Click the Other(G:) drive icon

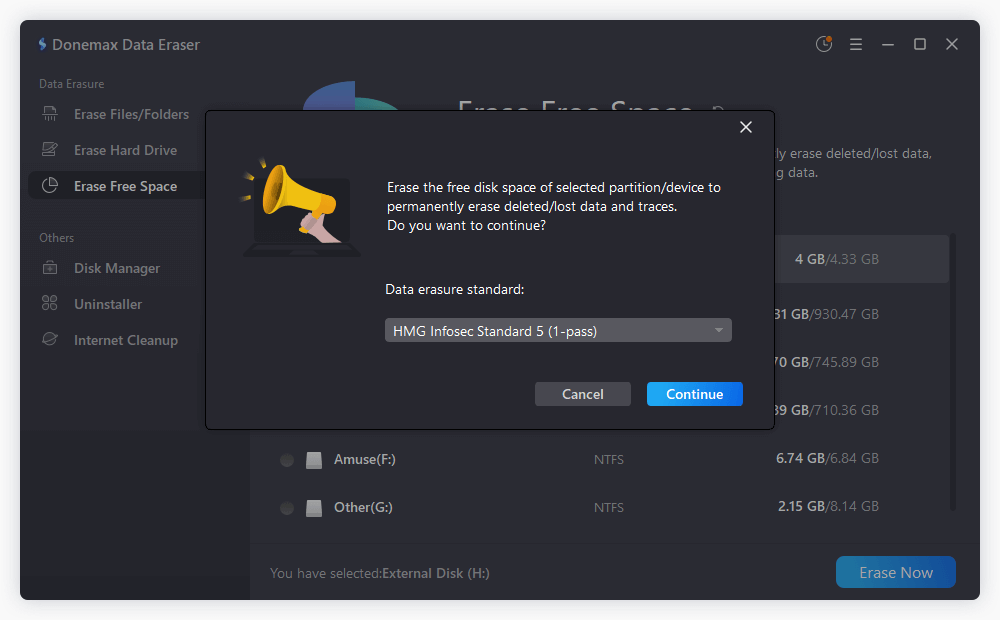click(314, 508)
